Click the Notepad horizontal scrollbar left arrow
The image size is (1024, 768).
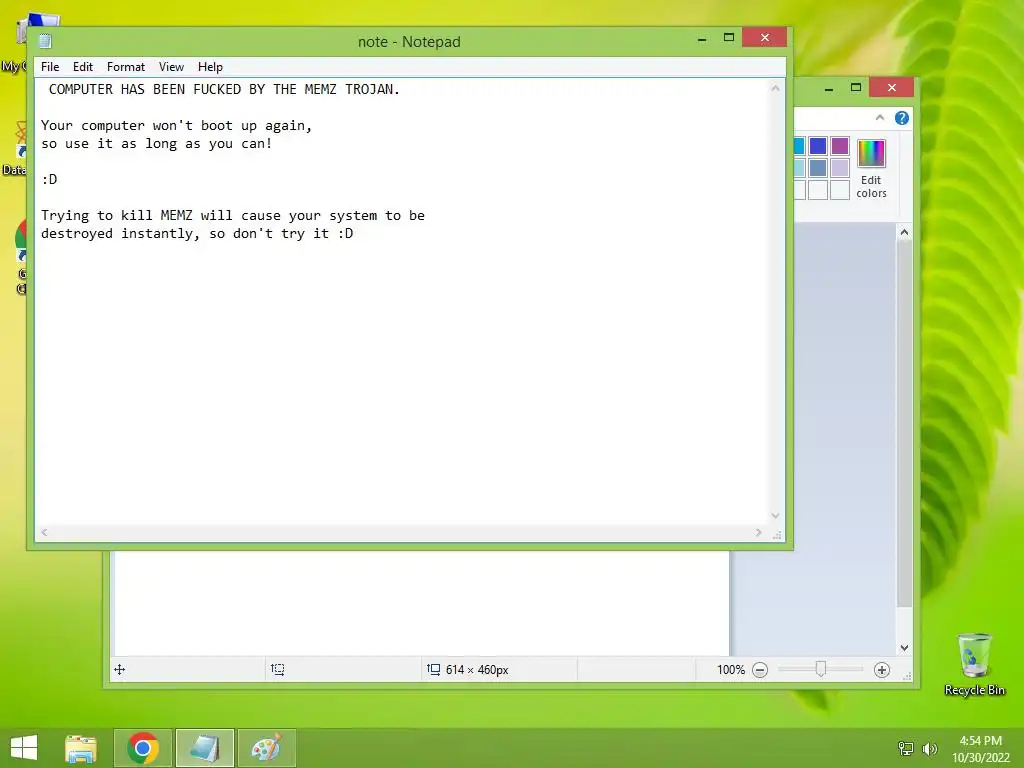(x=44, y=533)
